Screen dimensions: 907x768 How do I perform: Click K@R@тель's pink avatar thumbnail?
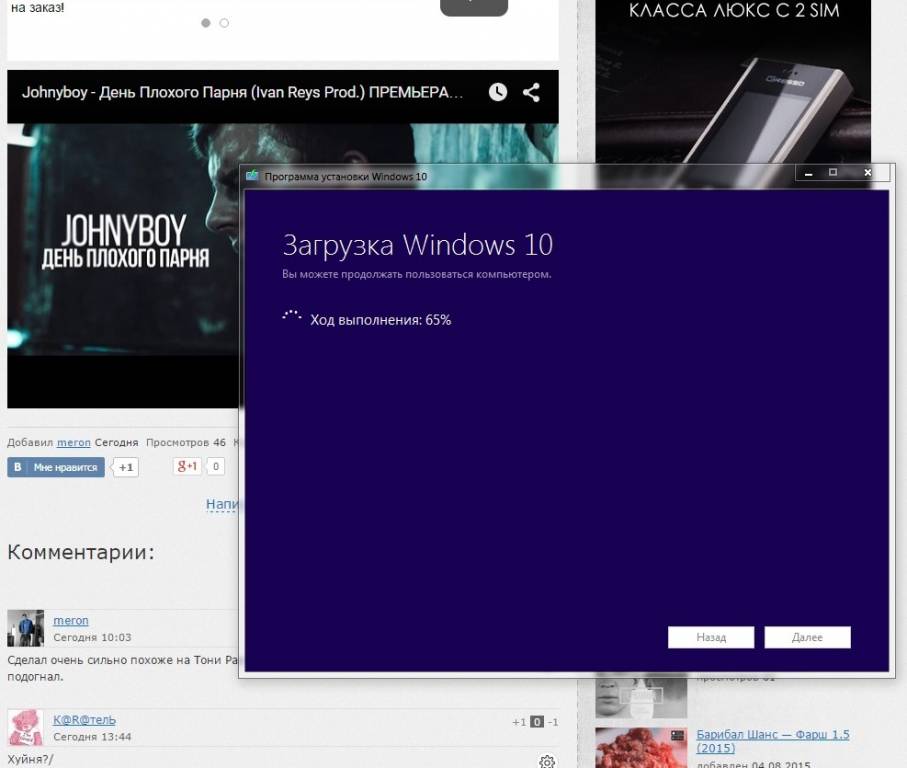point(25,728)
